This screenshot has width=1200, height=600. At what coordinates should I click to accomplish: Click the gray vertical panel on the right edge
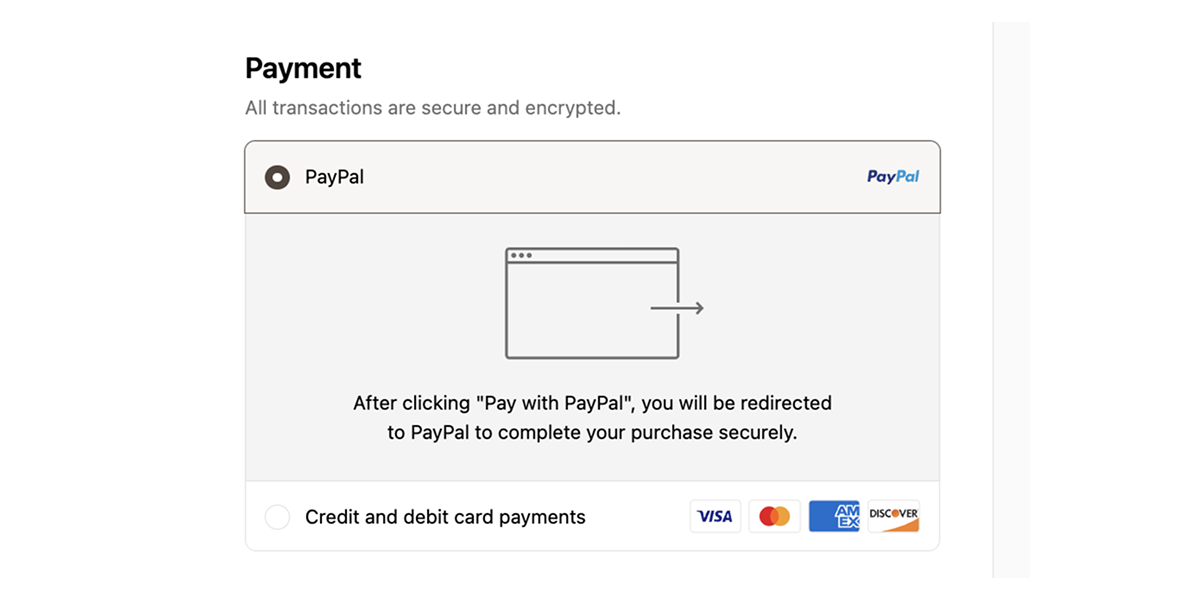[1011, 300]
